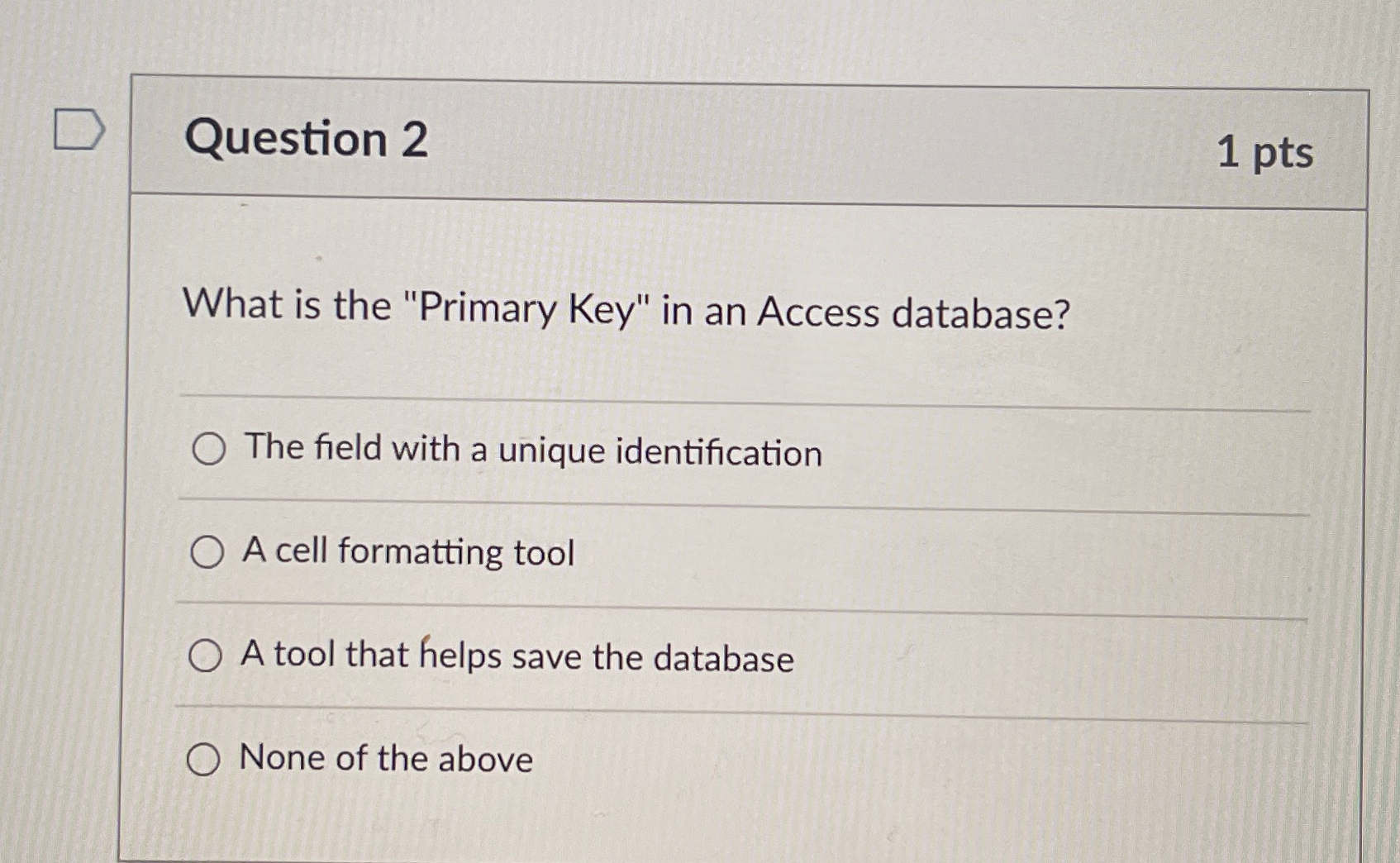Click the answer text "None of the above"
Screen dimensions: 1400x863
[383, 759]
